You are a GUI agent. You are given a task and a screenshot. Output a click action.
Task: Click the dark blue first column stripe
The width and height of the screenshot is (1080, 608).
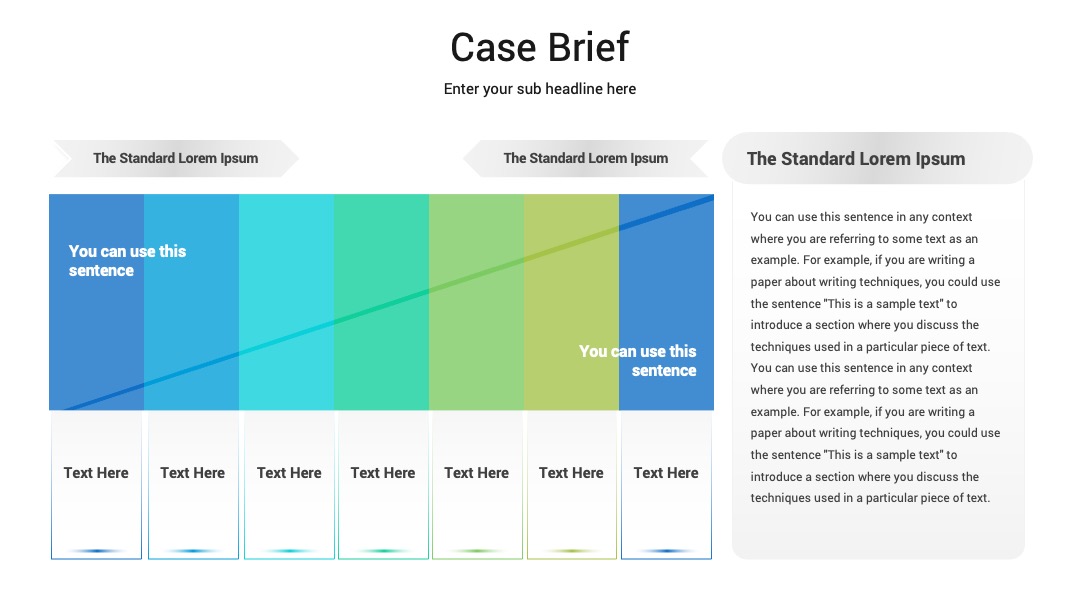coord(96,302)
